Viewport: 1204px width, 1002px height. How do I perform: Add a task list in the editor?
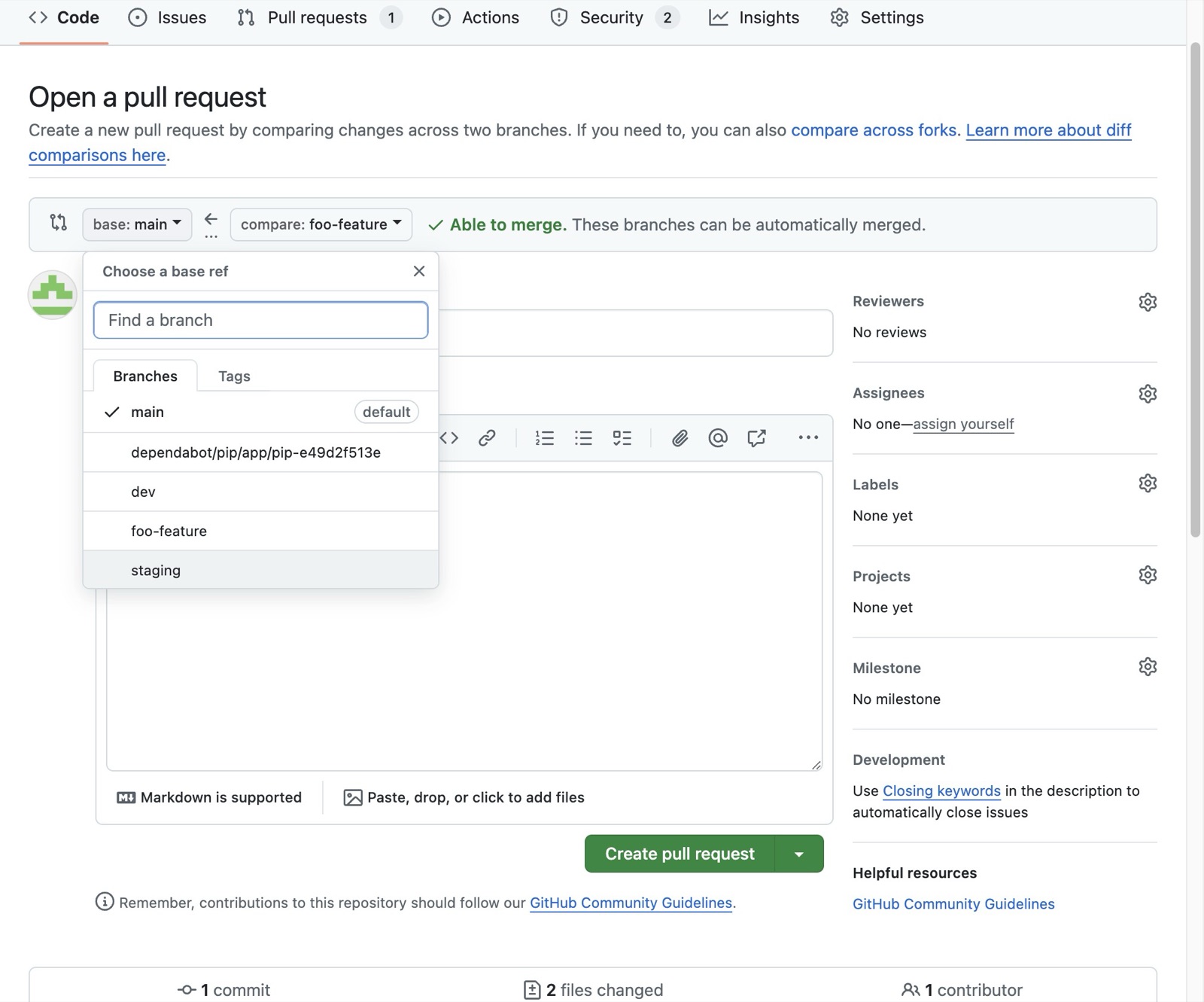point(622,438)
